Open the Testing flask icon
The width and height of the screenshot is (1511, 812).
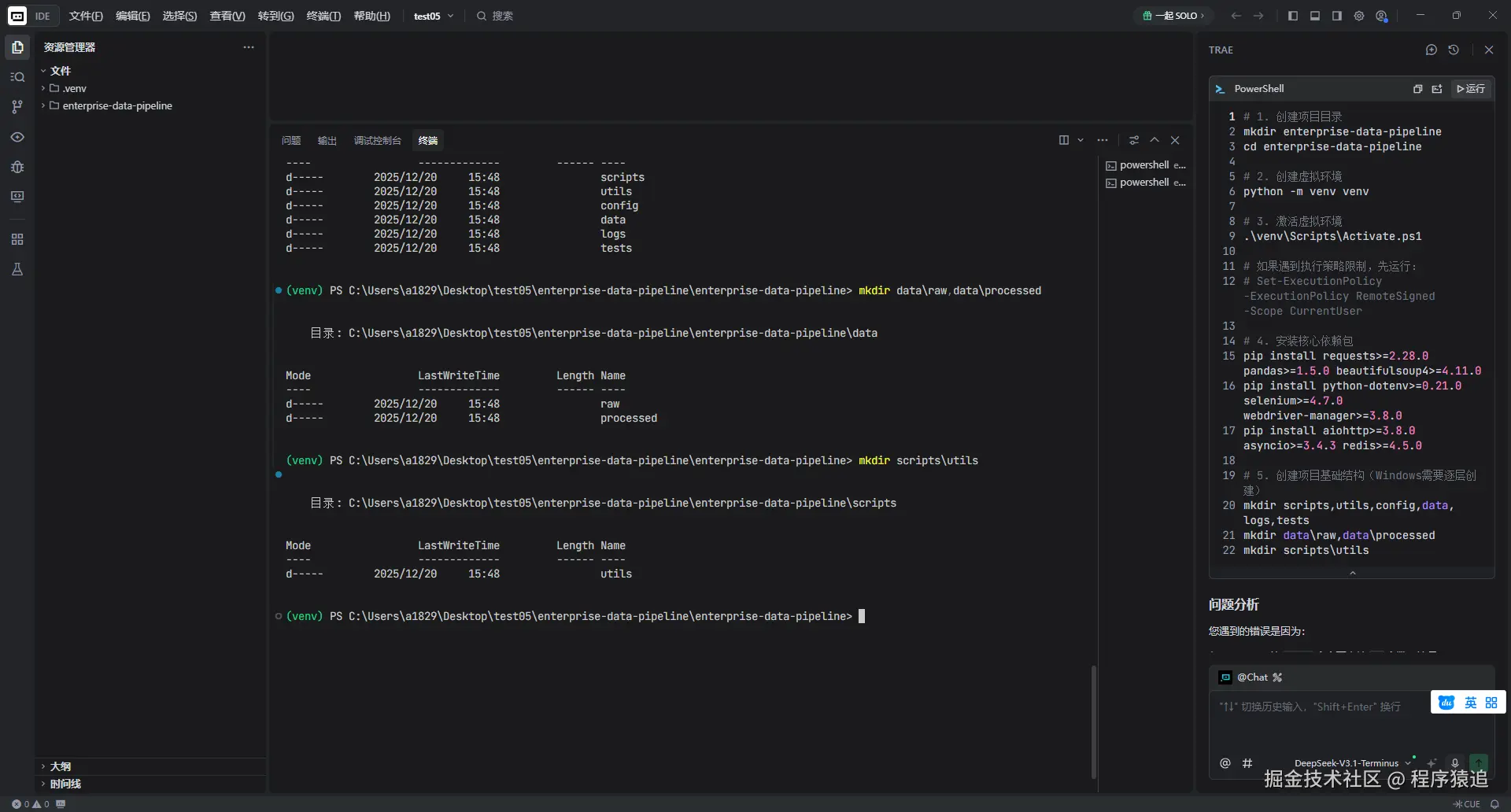[17, 269]
